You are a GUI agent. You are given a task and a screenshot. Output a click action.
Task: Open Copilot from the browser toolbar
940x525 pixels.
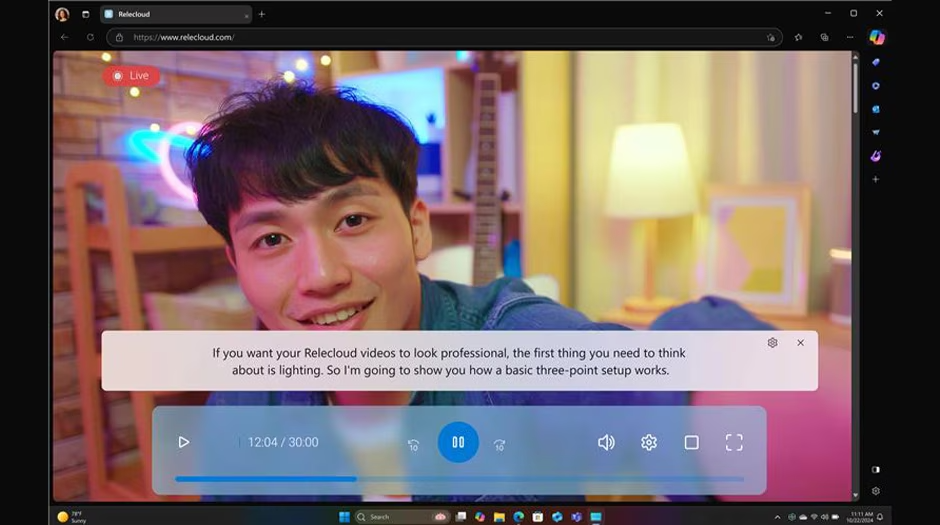pos(876,37)
